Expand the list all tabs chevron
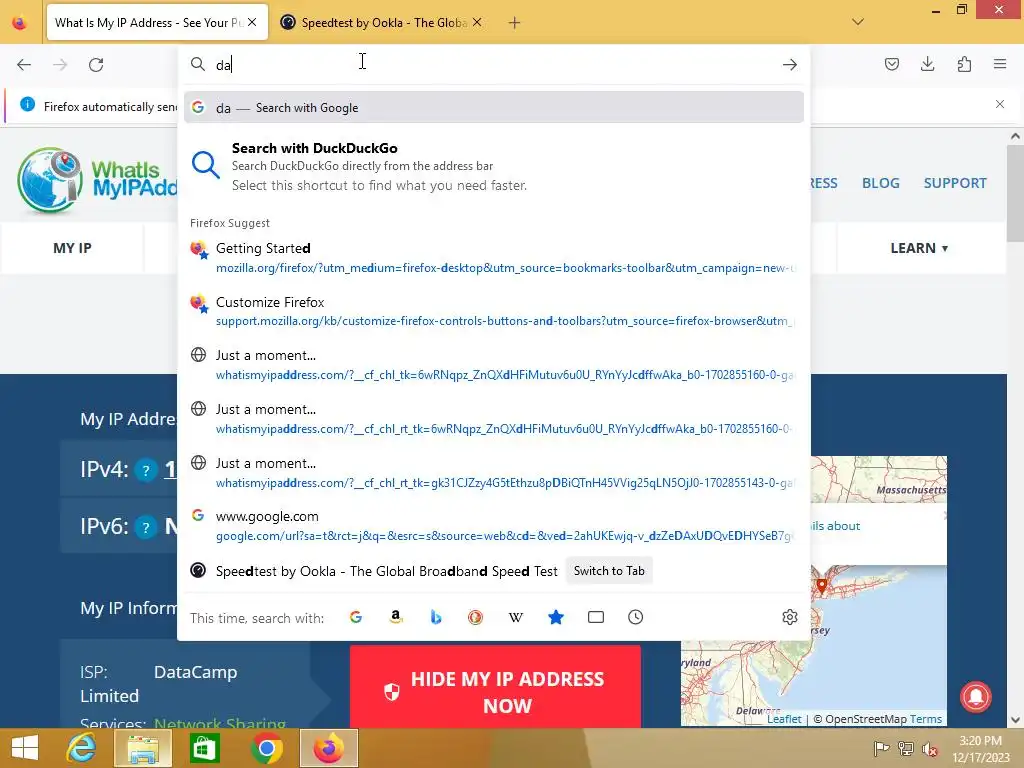Screen dimensions: 1024x768 pos(858,22)
